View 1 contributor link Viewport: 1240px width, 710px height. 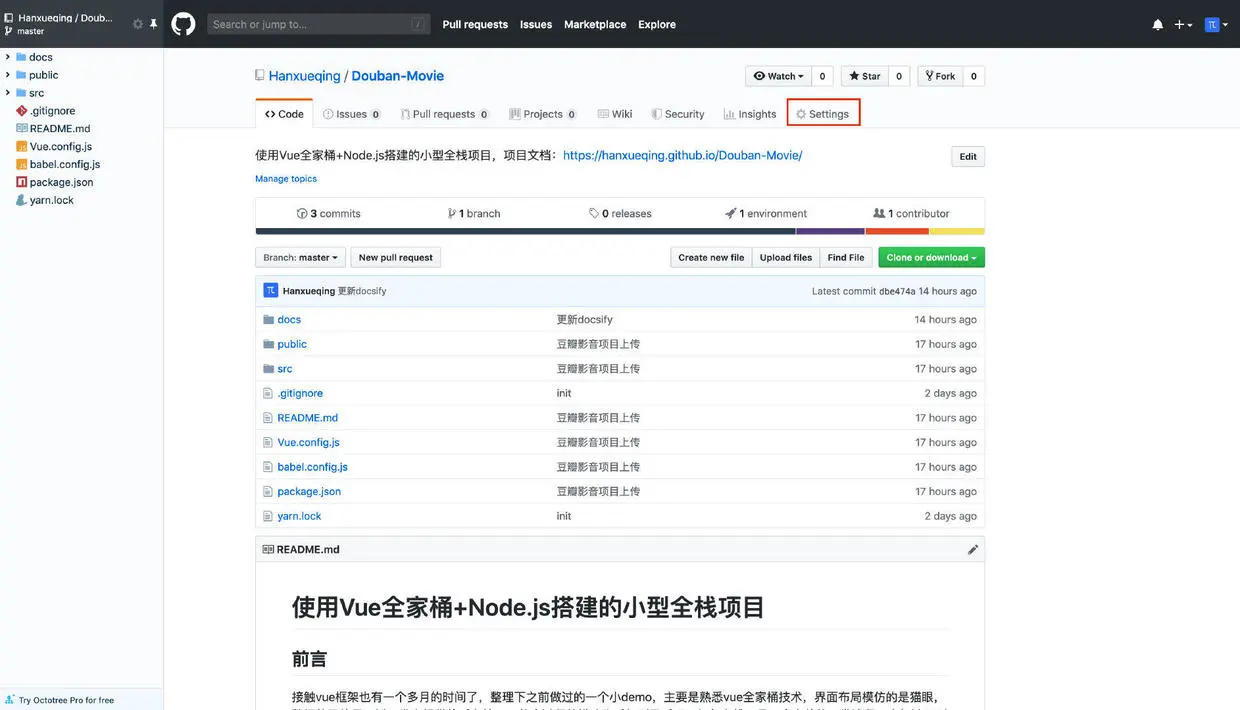tap(911, 213)
